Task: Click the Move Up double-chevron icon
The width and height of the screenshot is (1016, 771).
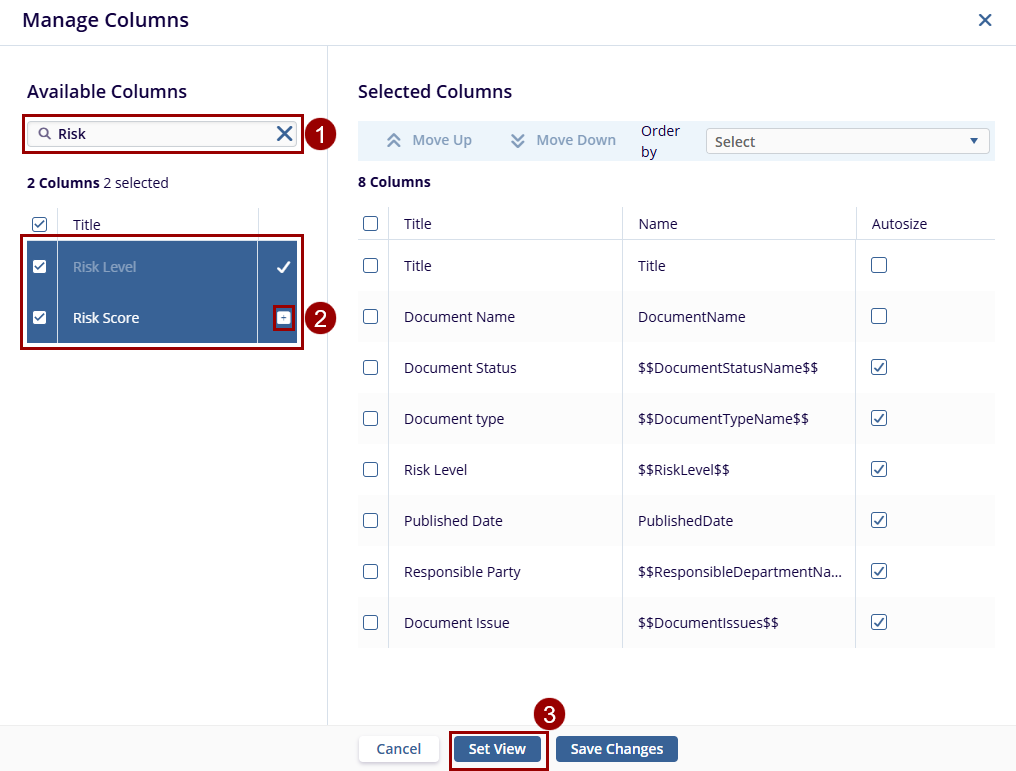Action: coord(394,141)
